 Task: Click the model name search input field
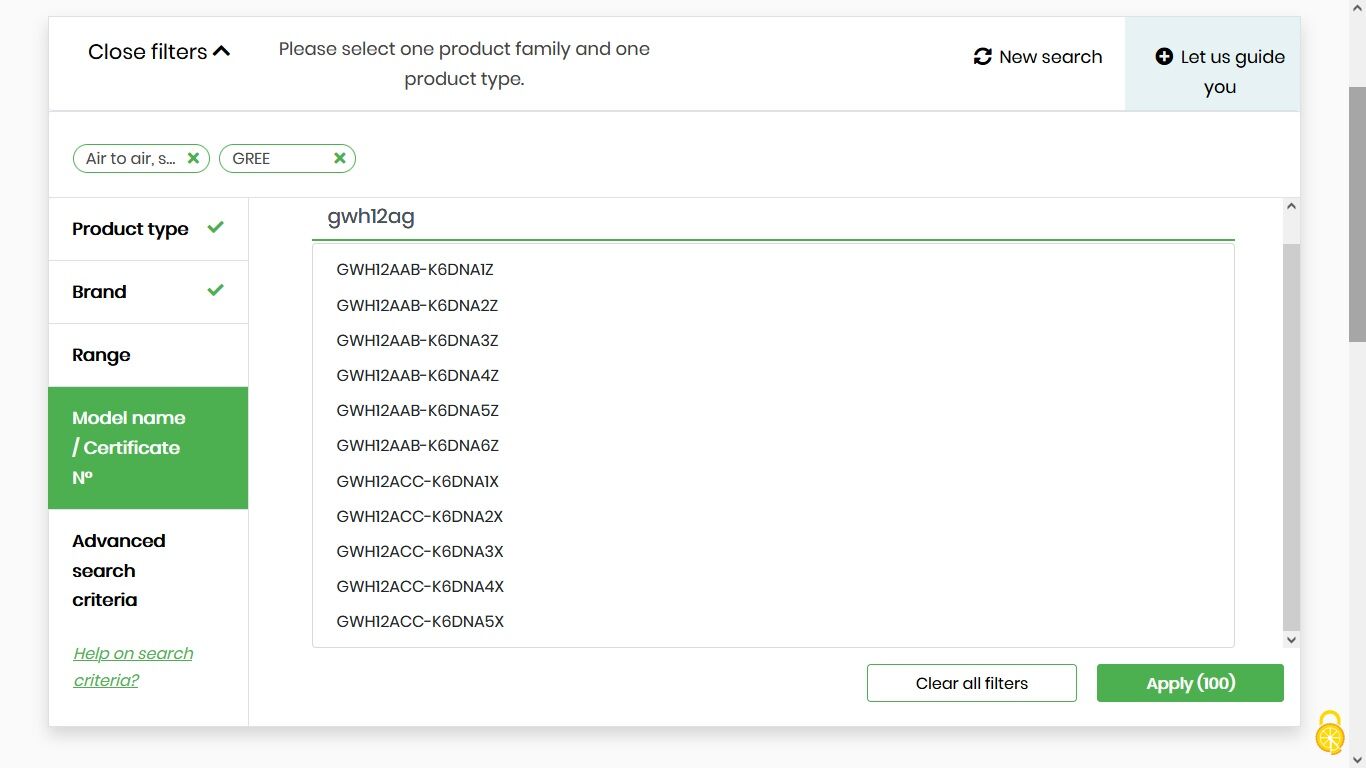[773, 217]
